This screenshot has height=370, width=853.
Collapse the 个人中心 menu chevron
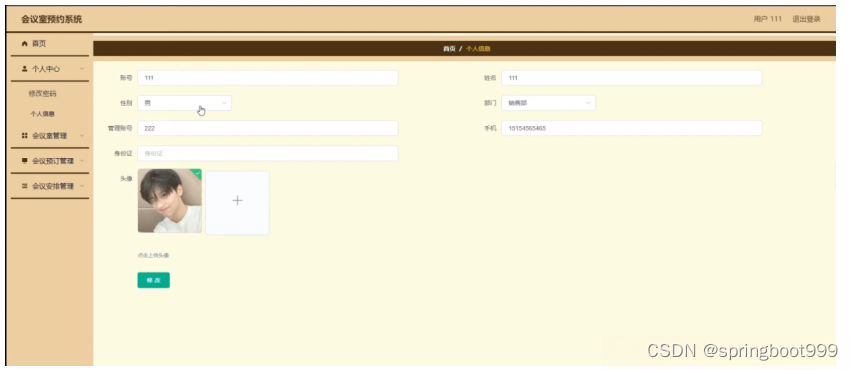[82, 69]
